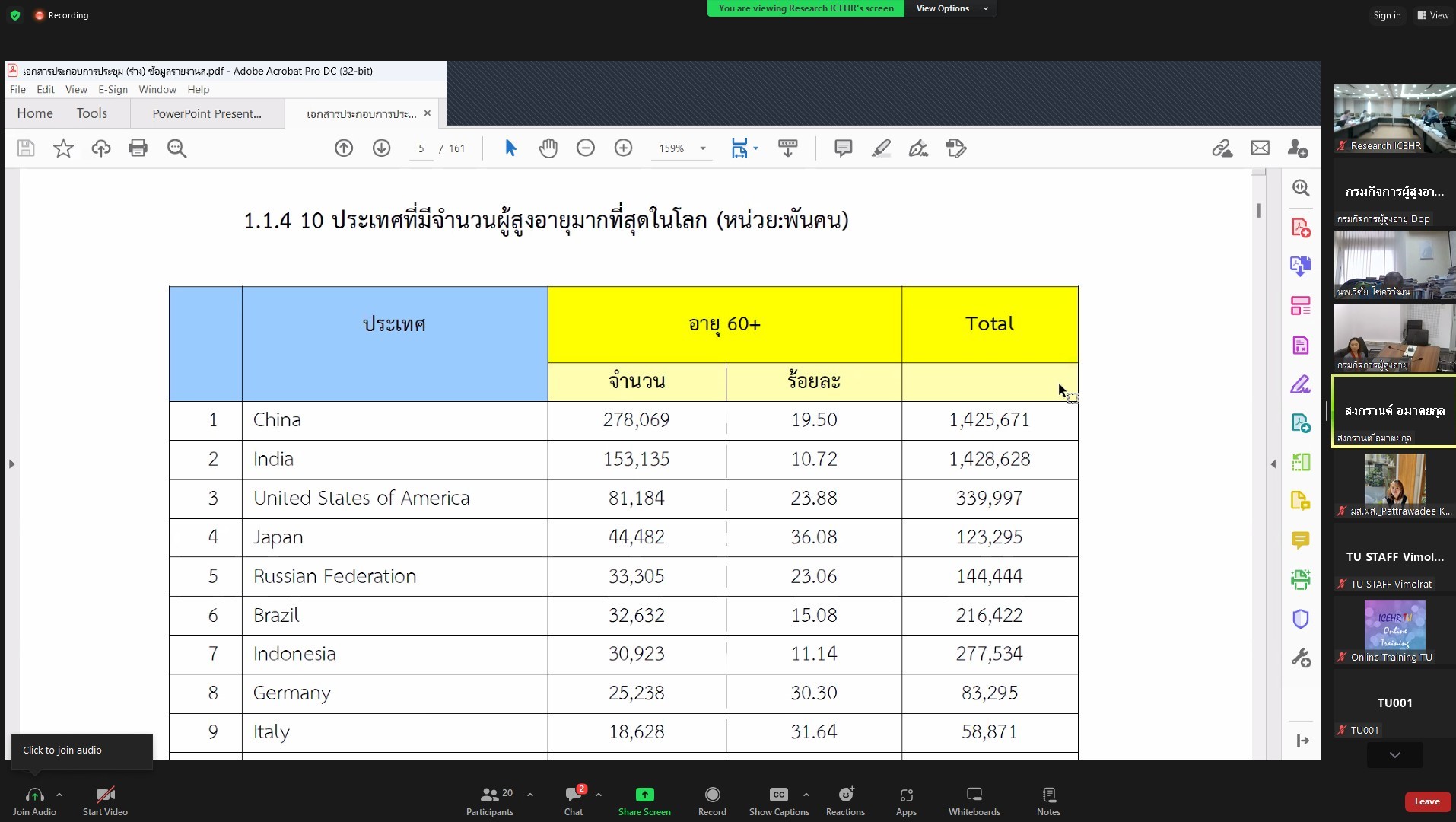This screenshot has width=1456, height=822.
Task: Open fit page options icon
Action: (739, 148)
